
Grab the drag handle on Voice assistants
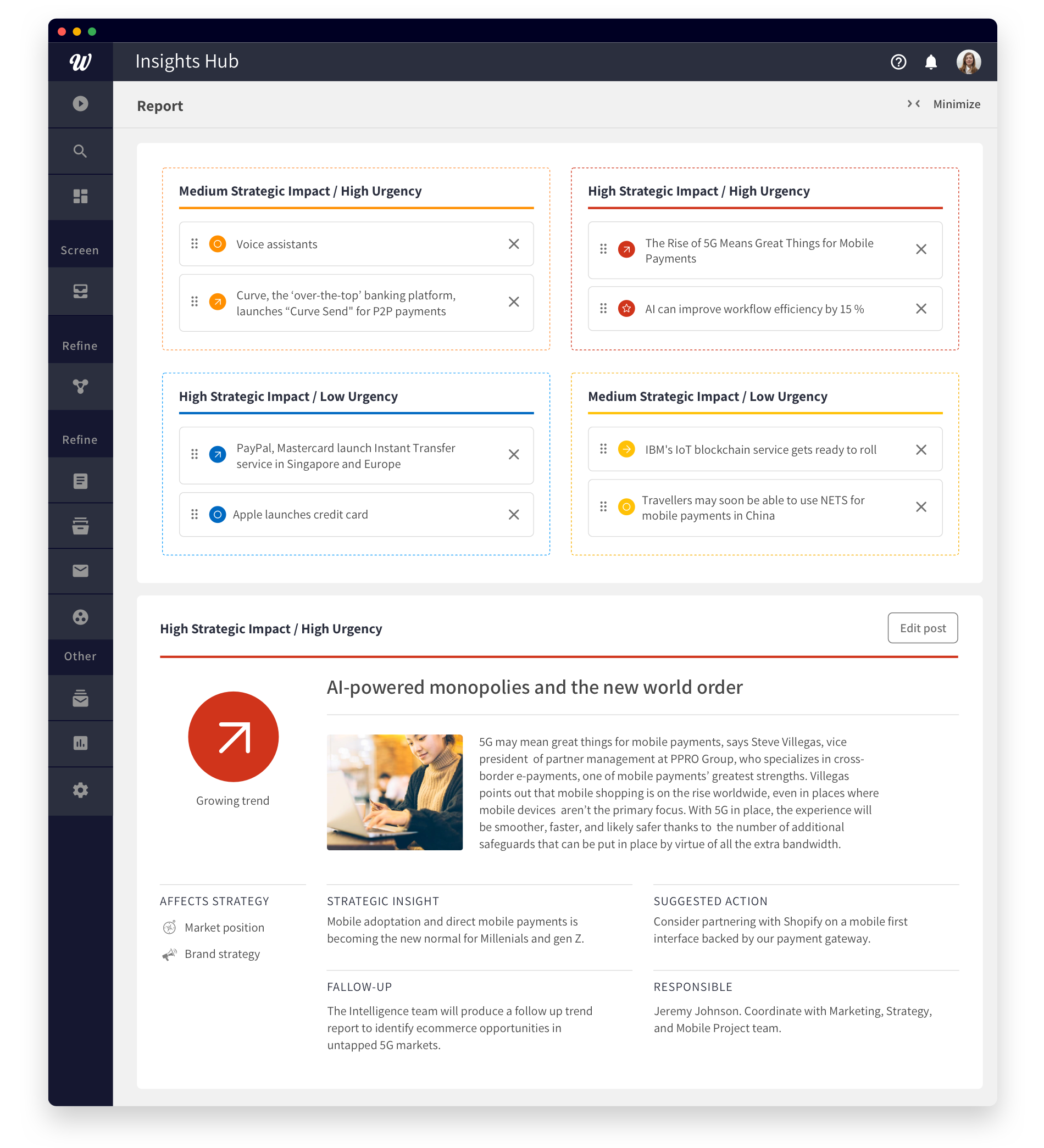pyautogui.click(x=194, y=244)
